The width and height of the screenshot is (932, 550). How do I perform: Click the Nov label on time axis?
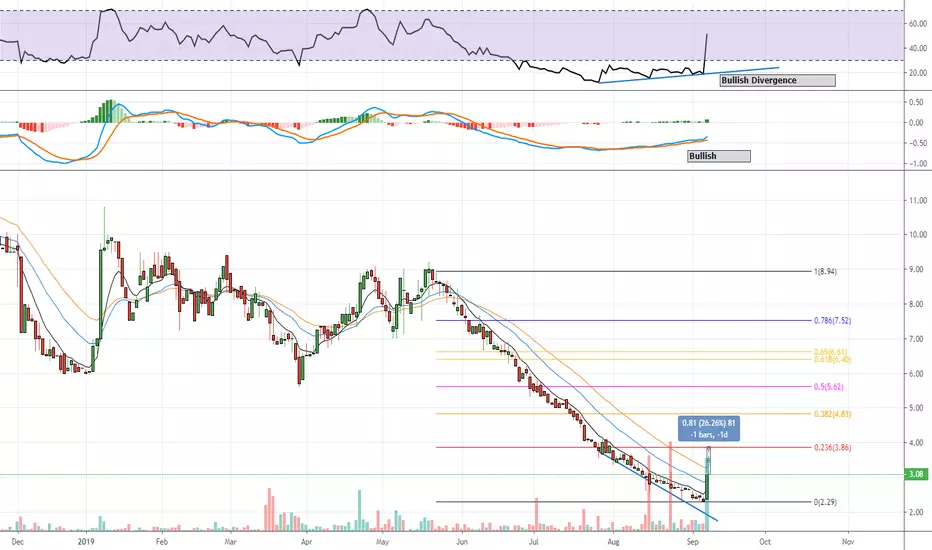(x=848, y=542)
